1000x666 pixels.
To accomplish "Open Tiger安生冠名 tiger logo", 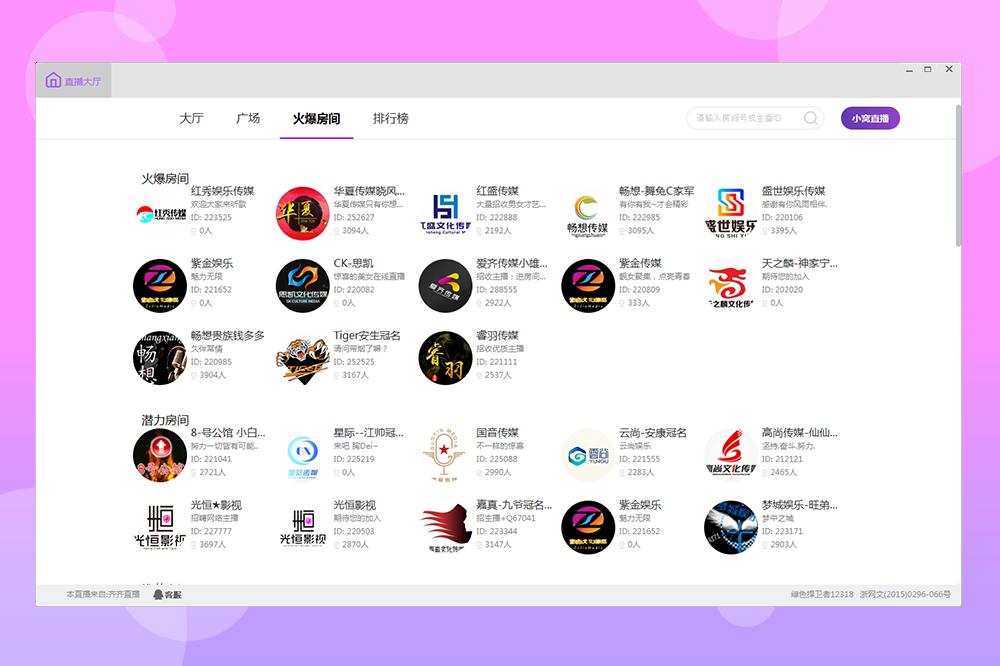I will [x=303, y=357].
